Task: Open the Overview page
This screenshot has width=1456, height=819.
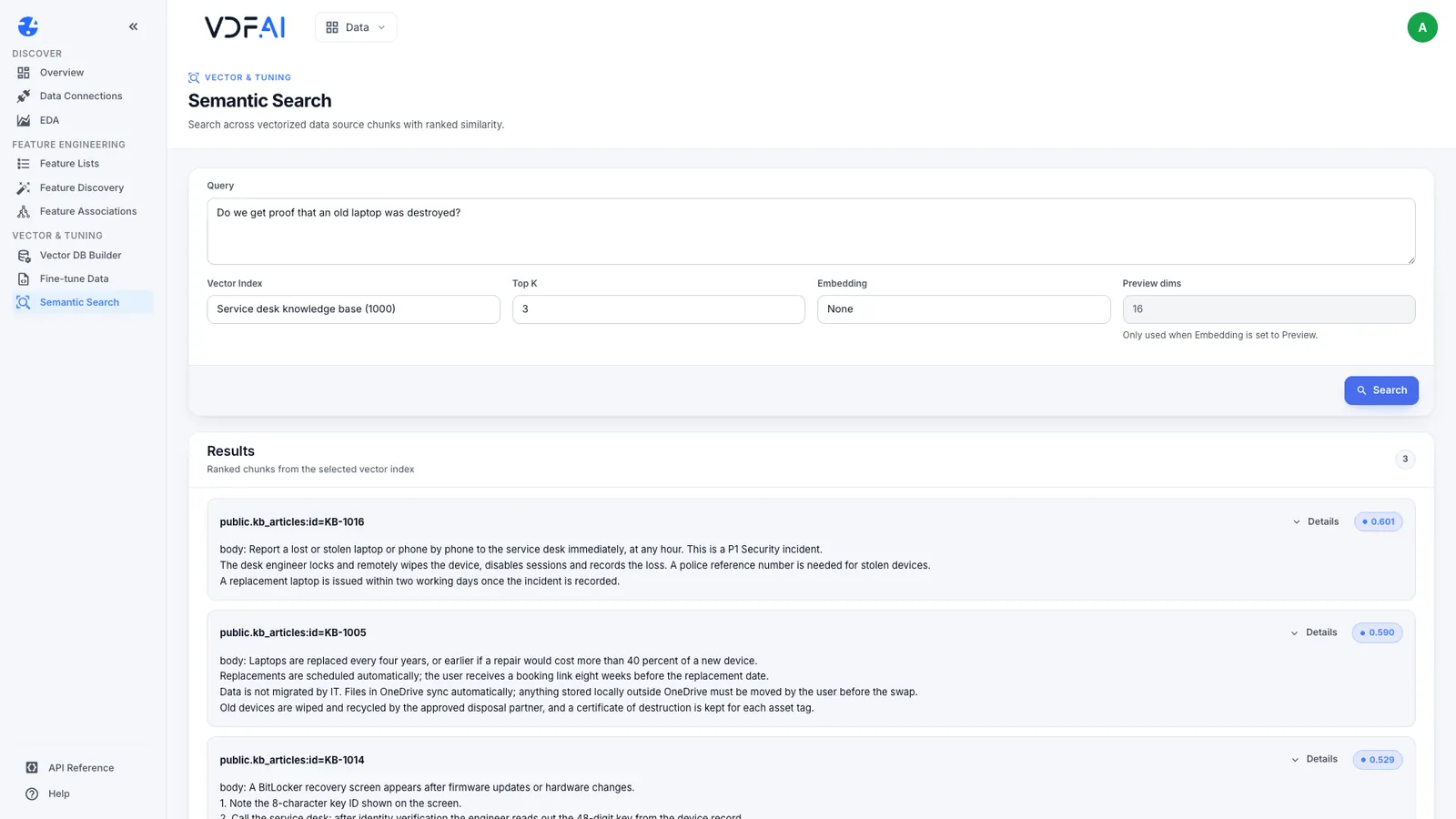Action: tap(62, 73)
